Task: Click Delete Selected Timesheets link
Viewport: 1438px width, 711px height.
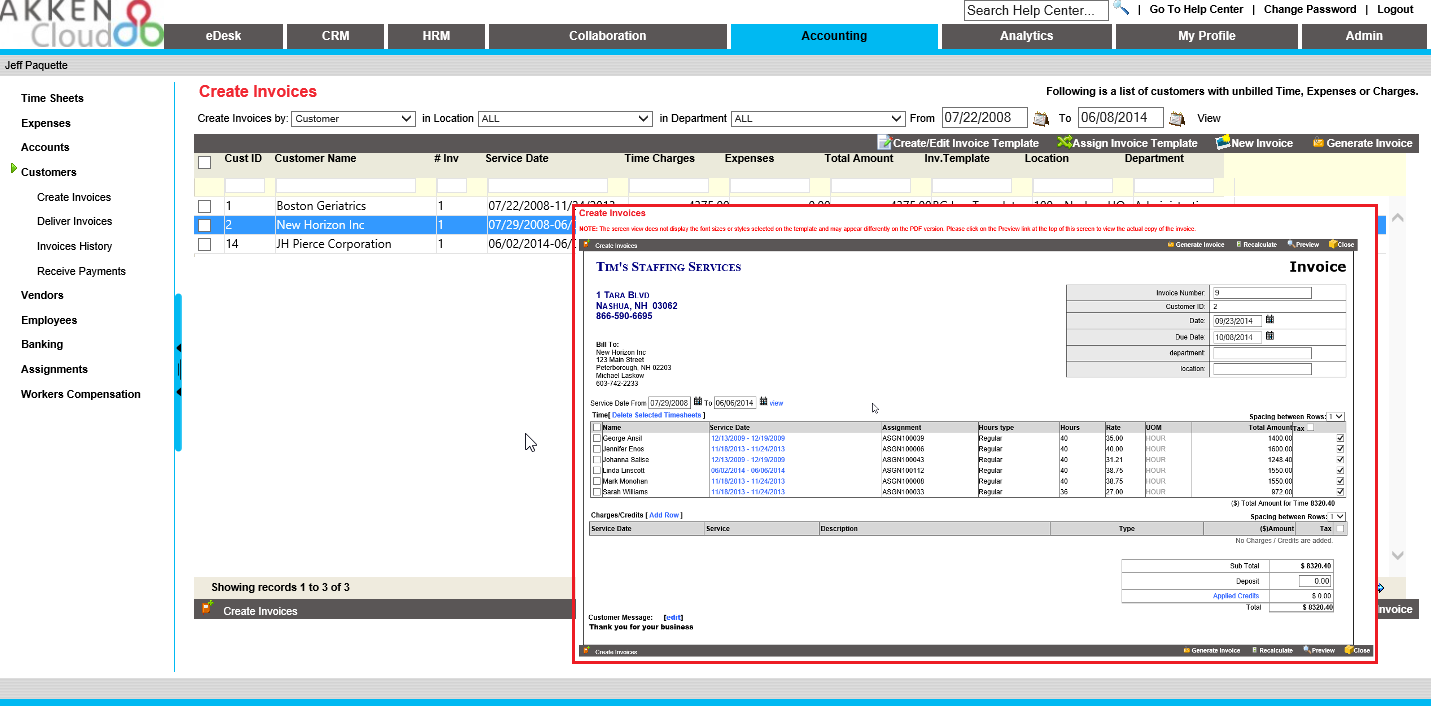Action: tap(657, 414)
